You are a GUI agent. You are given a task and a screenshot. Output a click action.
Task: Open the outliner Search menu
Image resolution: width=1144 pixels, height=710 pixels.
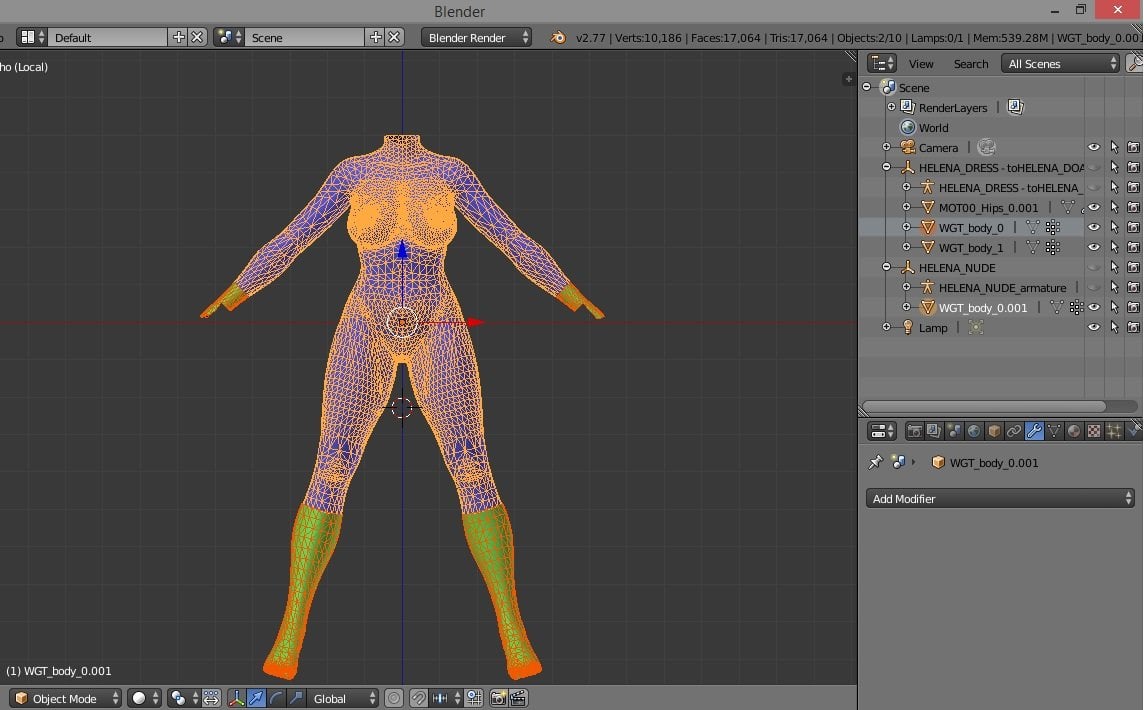tap(971, 64)
